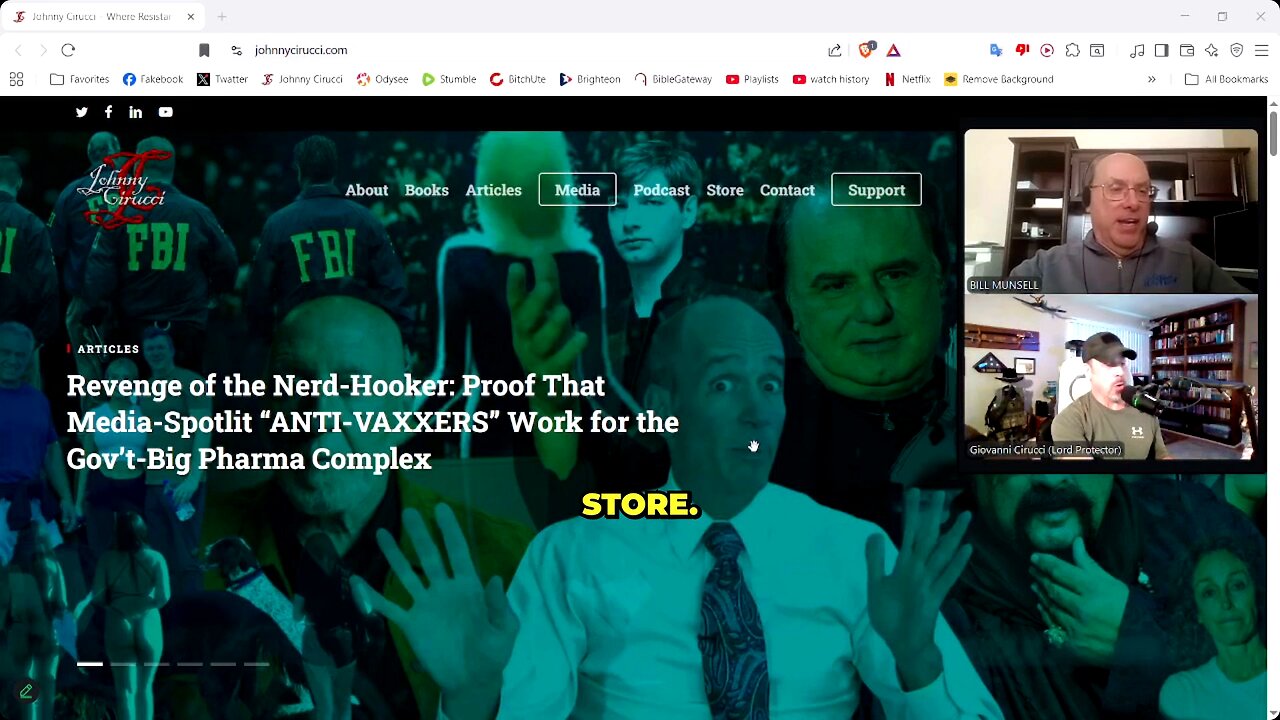1280x720 pixels.
Task: Open Brave Shields lion icon
Action: click(867, 50)
